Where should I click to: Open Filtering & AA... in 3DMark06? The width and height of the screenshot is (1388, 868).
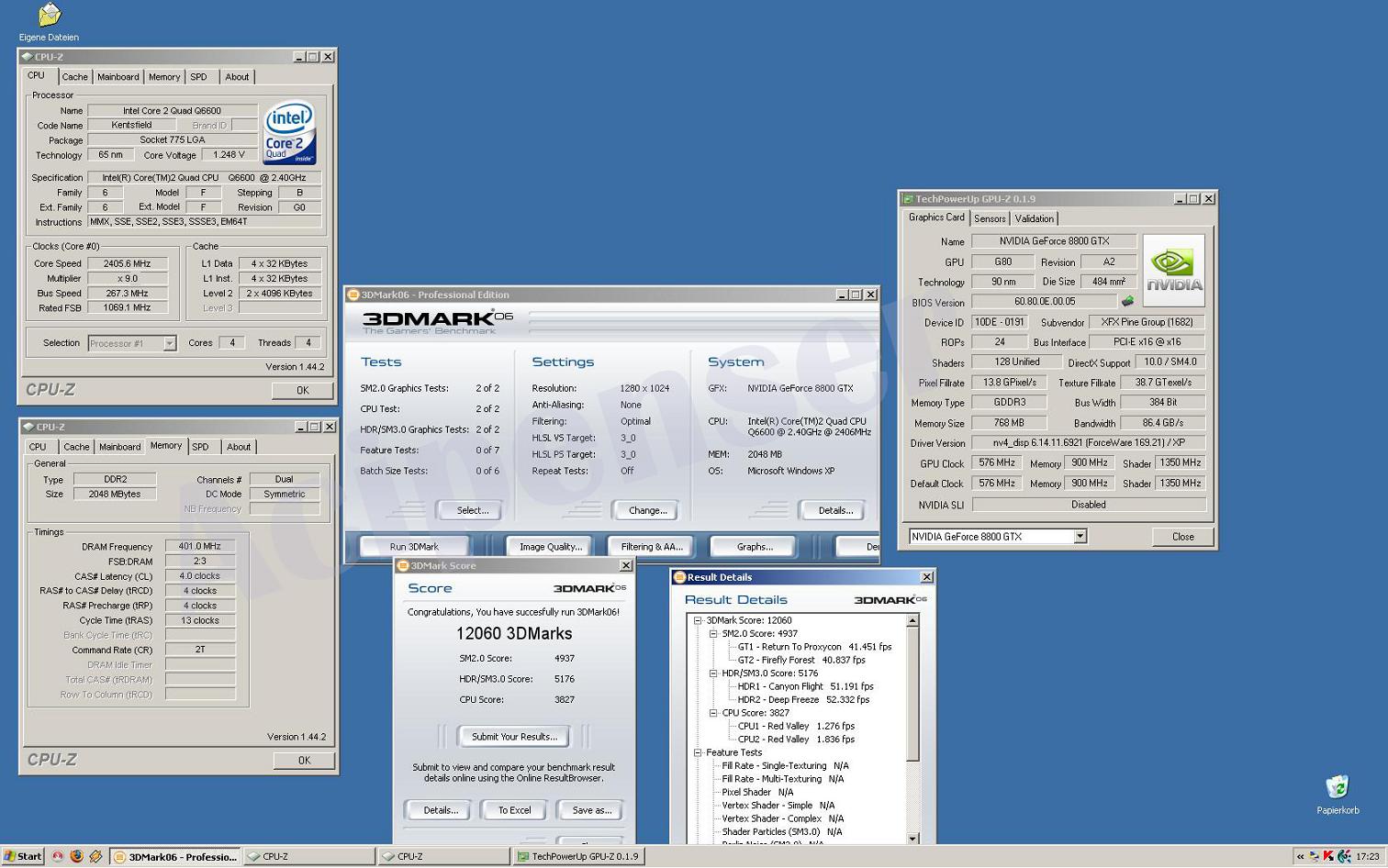pyautogui.click(x=652, y=546)
